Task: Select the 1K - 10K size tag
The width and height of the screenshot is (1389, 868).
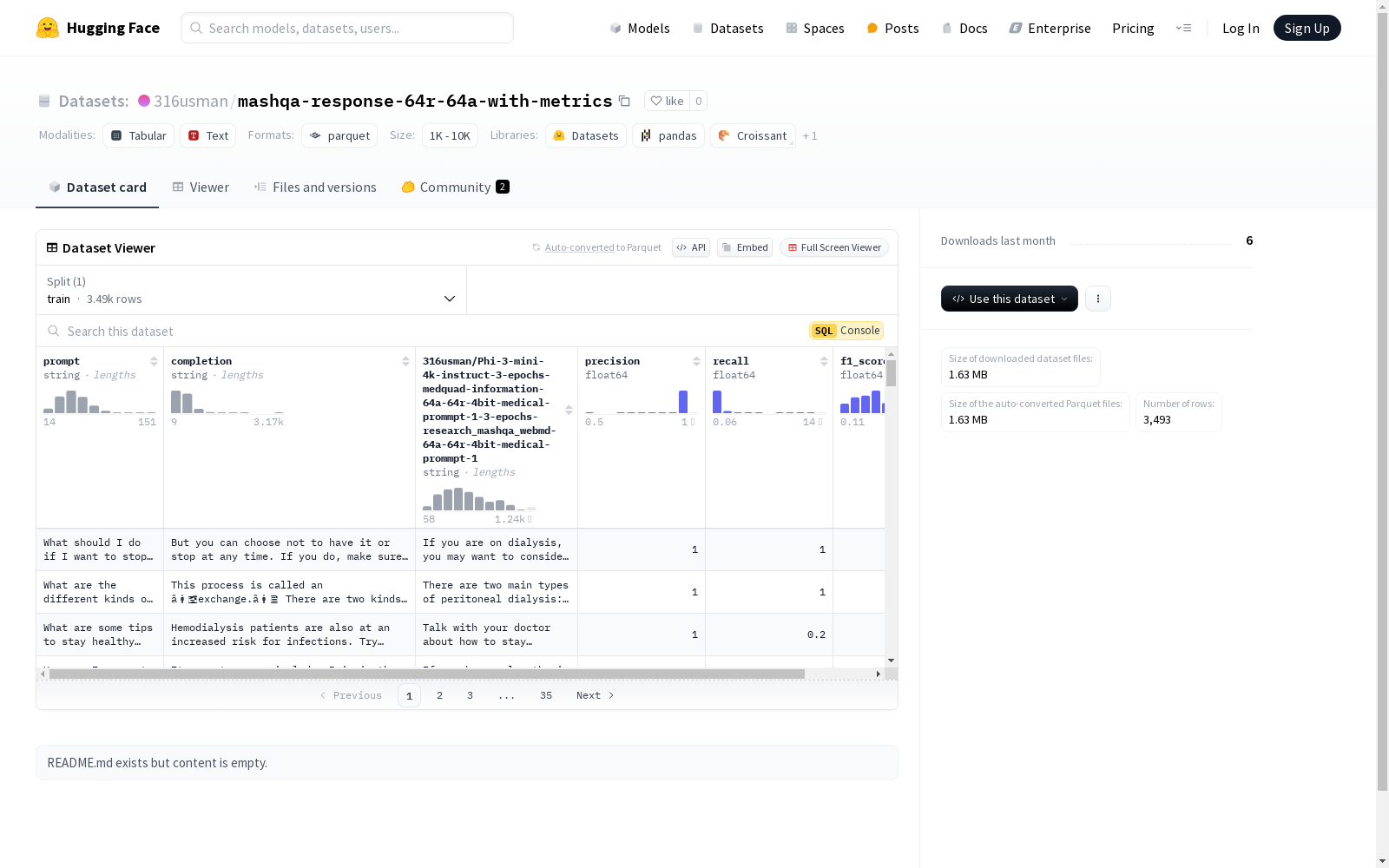Action: [450, 135]
